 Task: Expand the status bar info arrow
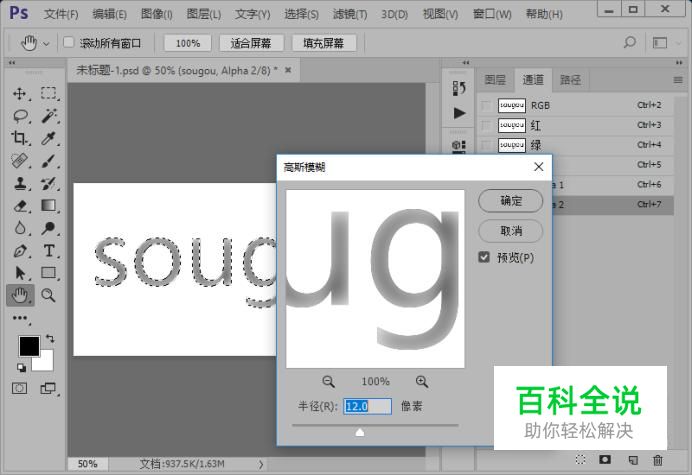tap(261, 464)
